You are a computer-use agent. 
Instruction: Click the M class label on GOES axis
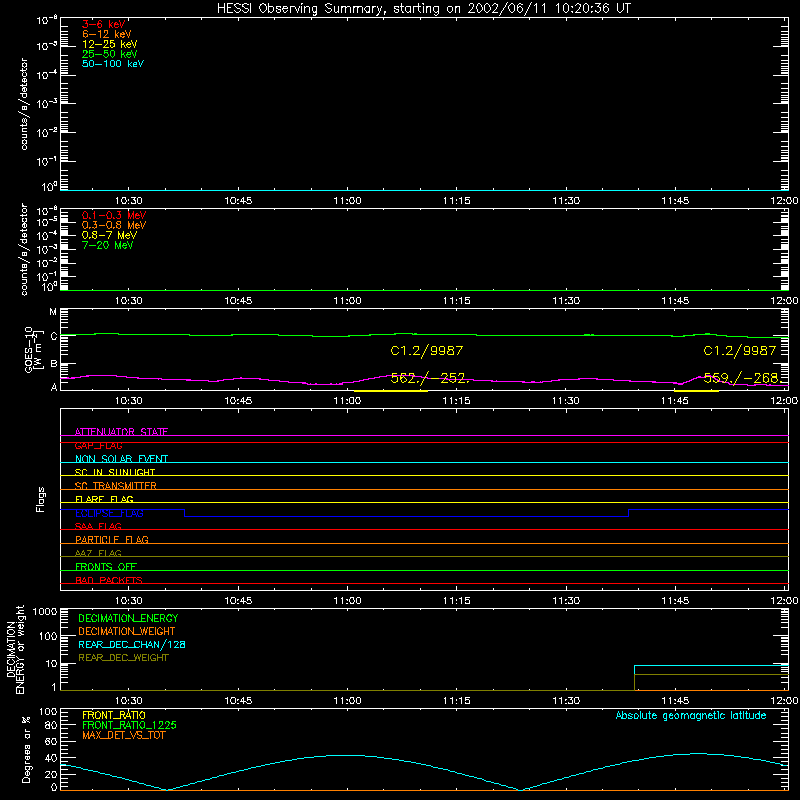[53, 312]
